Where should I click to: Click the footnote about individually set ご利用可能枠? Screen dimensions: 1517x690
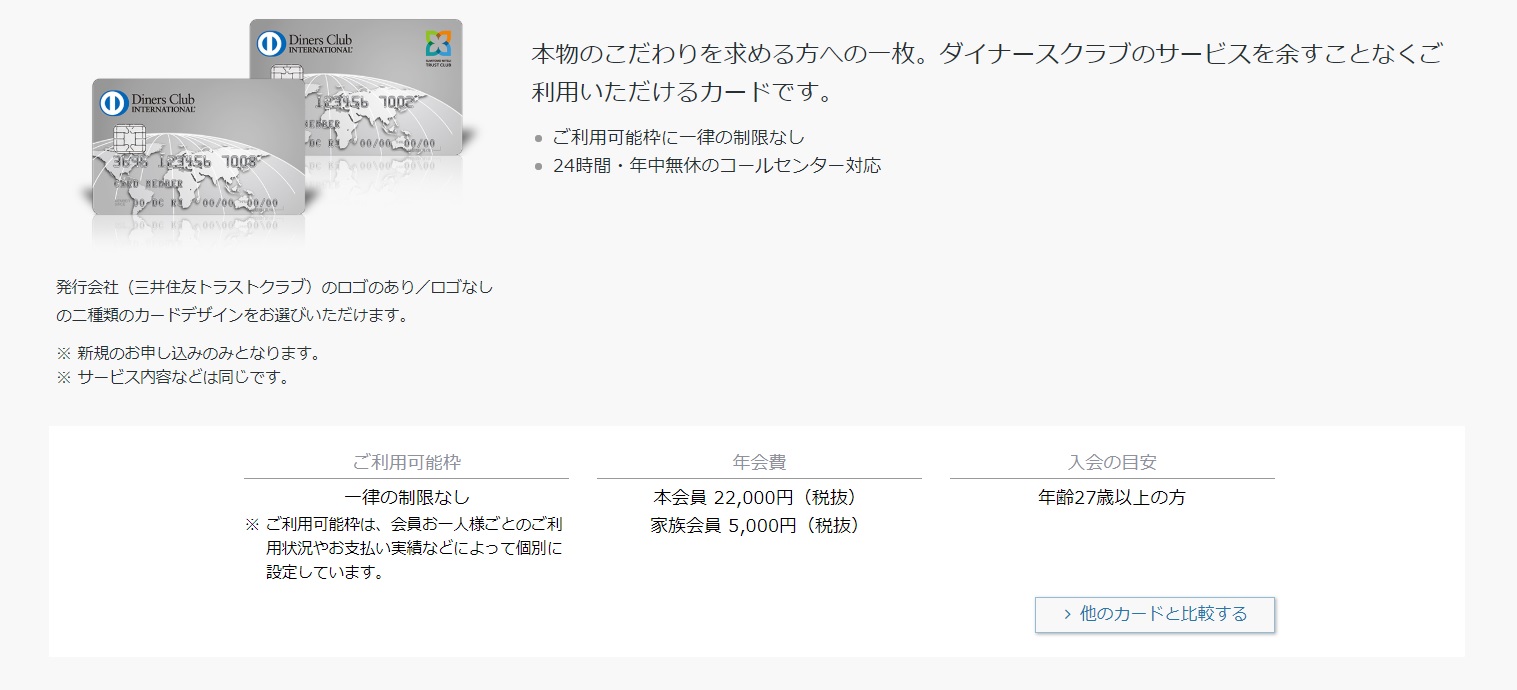(x=404, y=549)
